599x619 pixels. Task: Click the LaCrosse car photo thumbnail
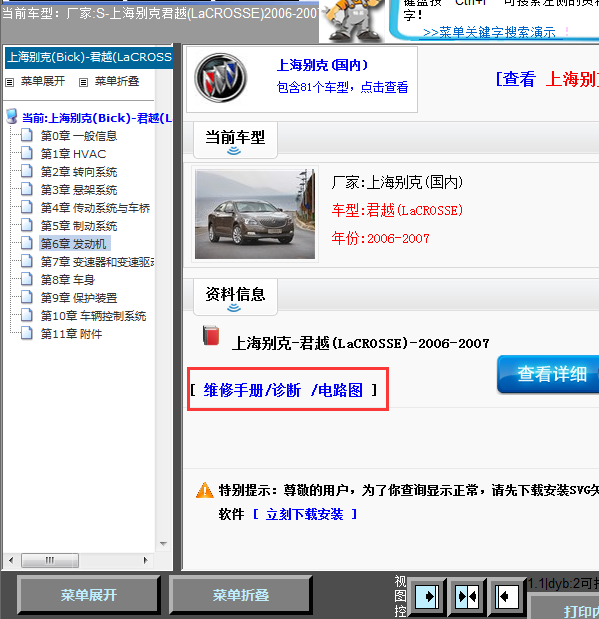coord(255,214)
